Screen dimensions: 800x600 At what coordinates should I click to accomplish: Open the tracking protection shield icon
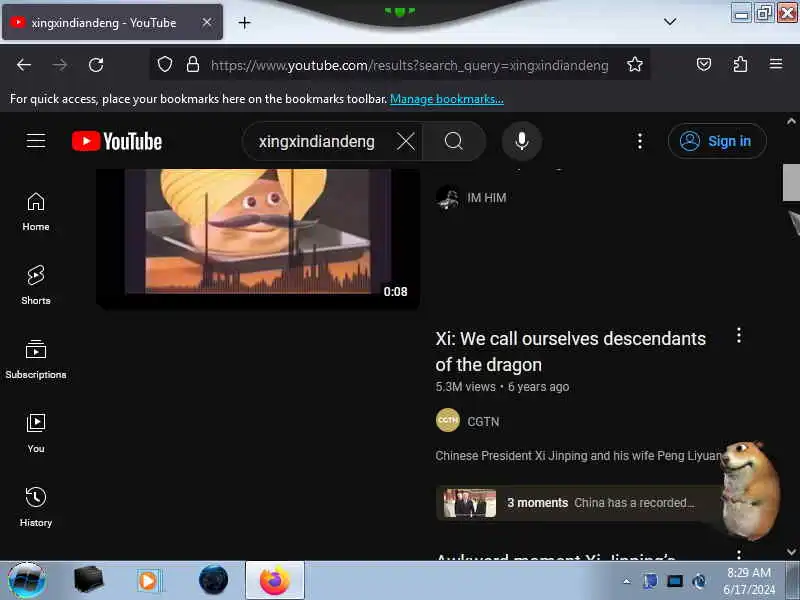coord(164,65)
